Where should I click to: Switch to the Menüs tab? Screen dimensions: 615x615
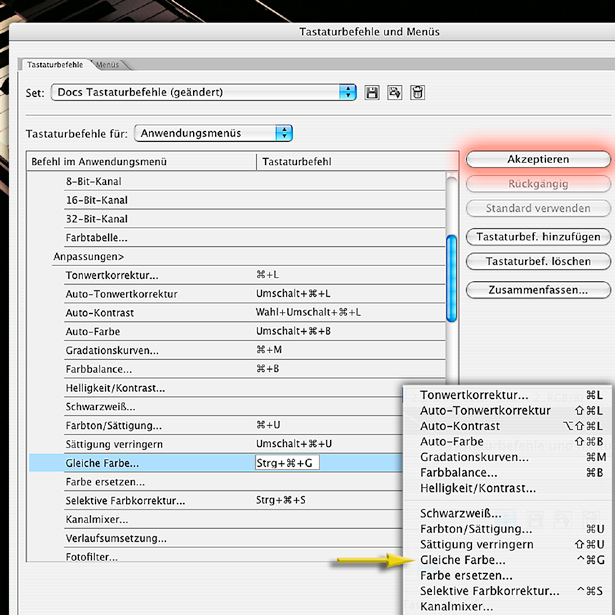click(x=107, y=65)
